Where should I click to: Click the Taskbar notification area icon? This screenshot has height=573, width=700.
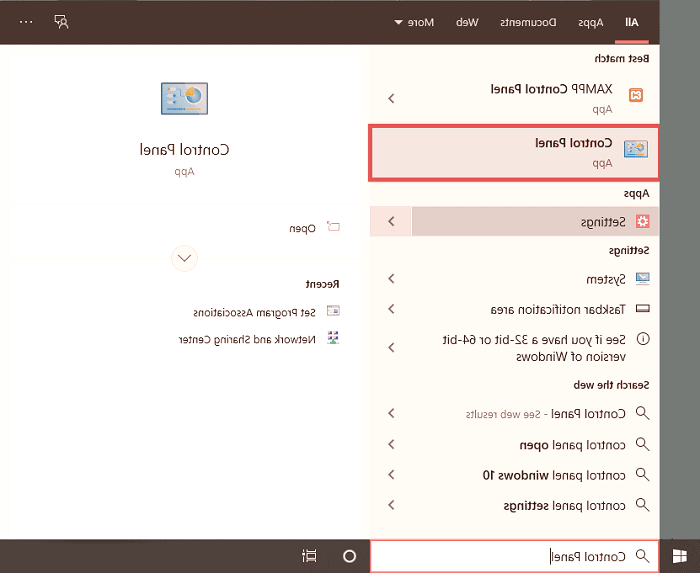click(x=642, y=309)
